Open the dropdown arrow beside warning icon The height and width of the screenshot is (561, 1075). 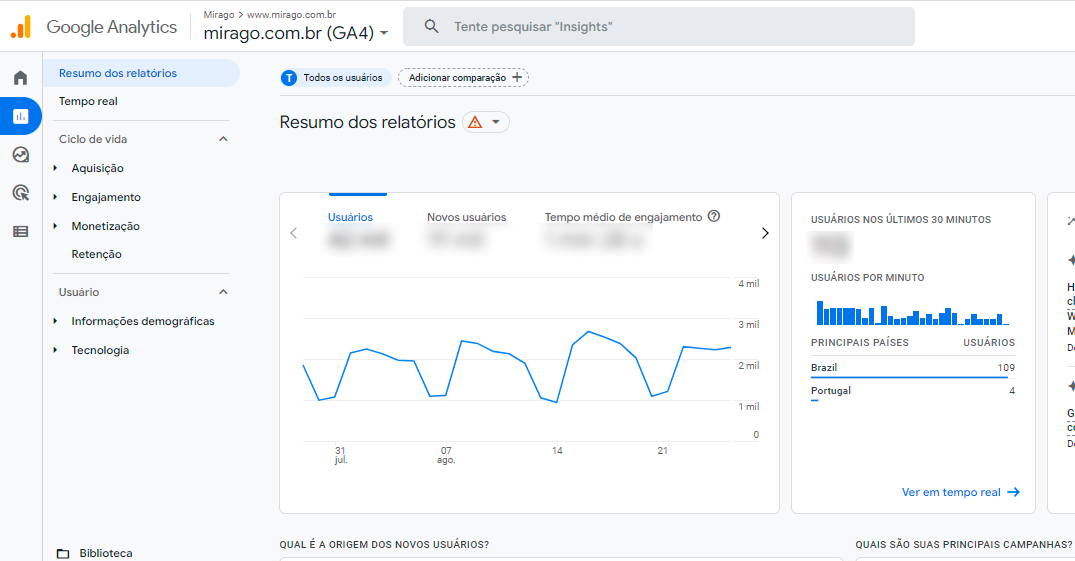pos(496,122)
